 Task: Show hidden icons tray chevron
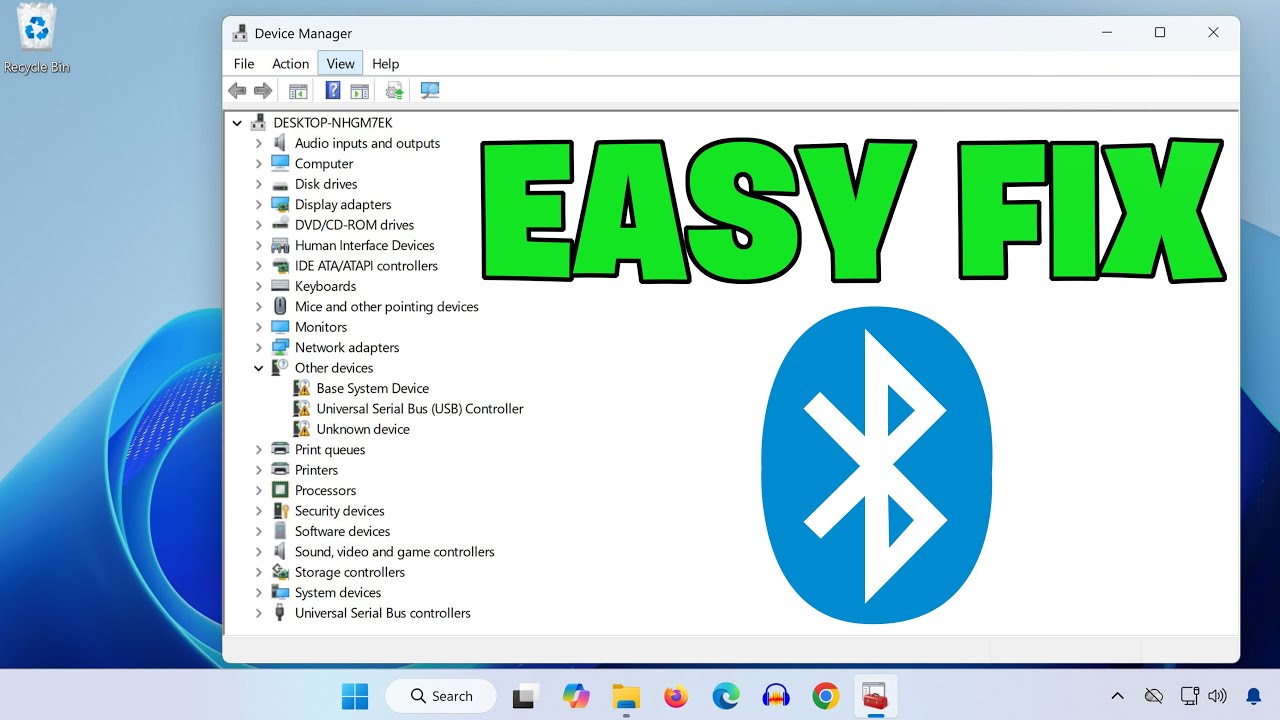click(x=1118, y=696)
